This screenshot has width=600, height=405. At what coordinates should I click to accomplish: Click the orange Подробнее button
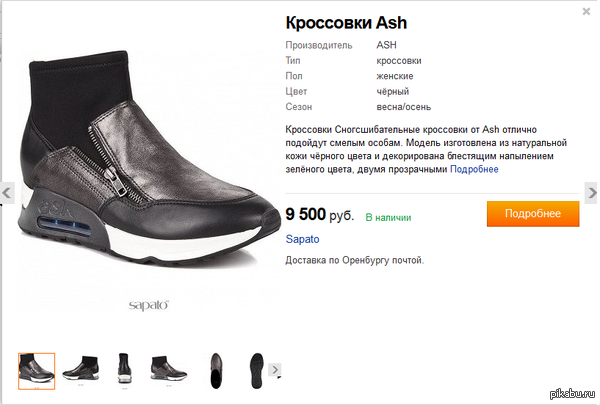coord(533,214)
